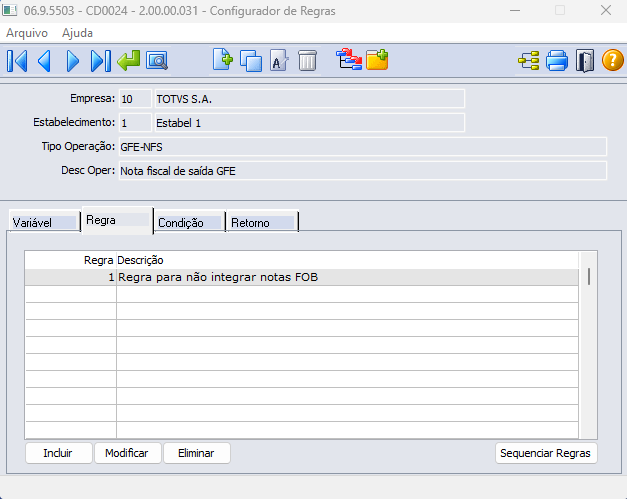
Task: Delete record via trash can icon
Action: click(x=307, y=61)
